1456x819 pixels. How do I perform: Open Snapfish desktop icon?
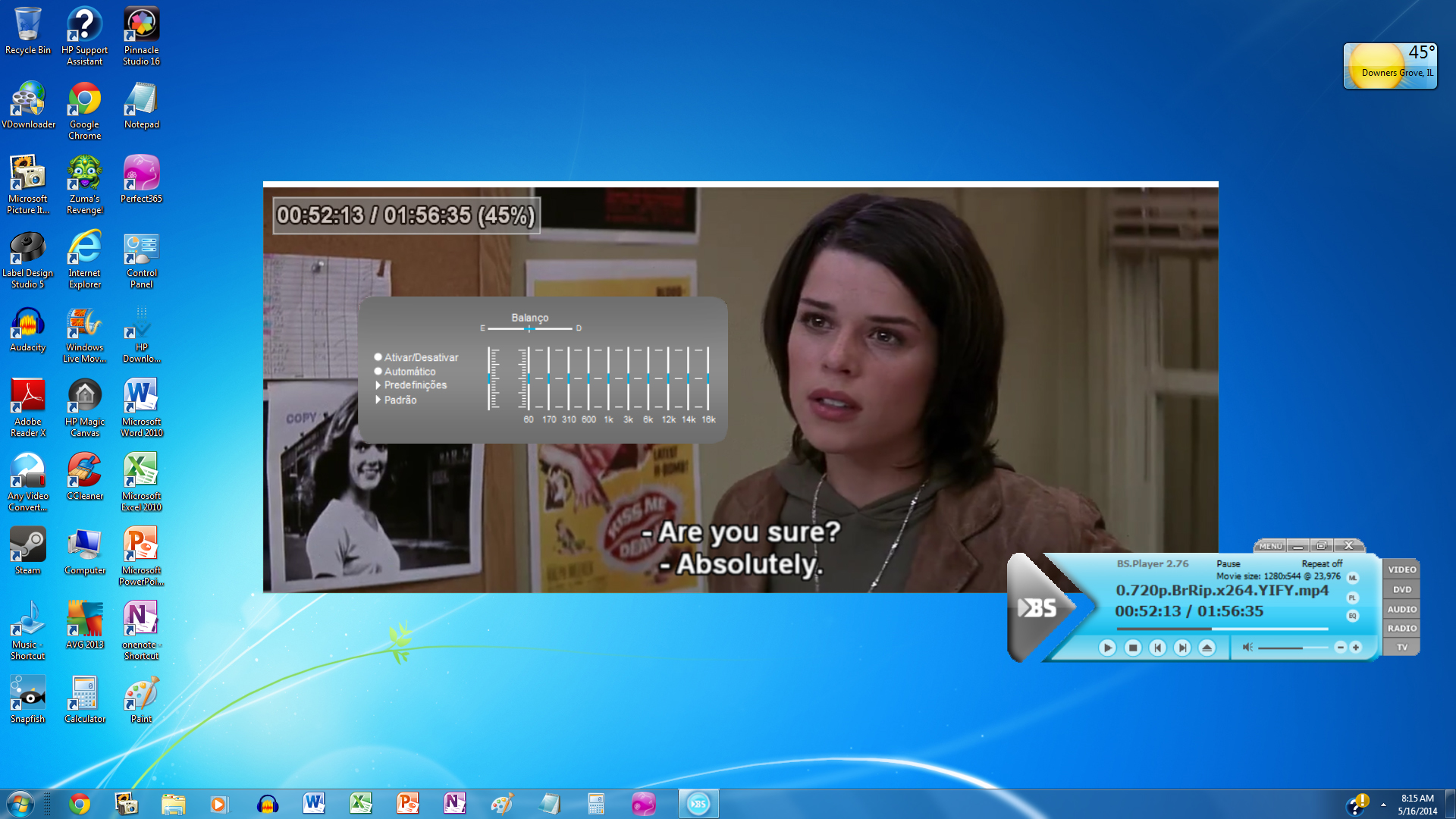[28, 700]
